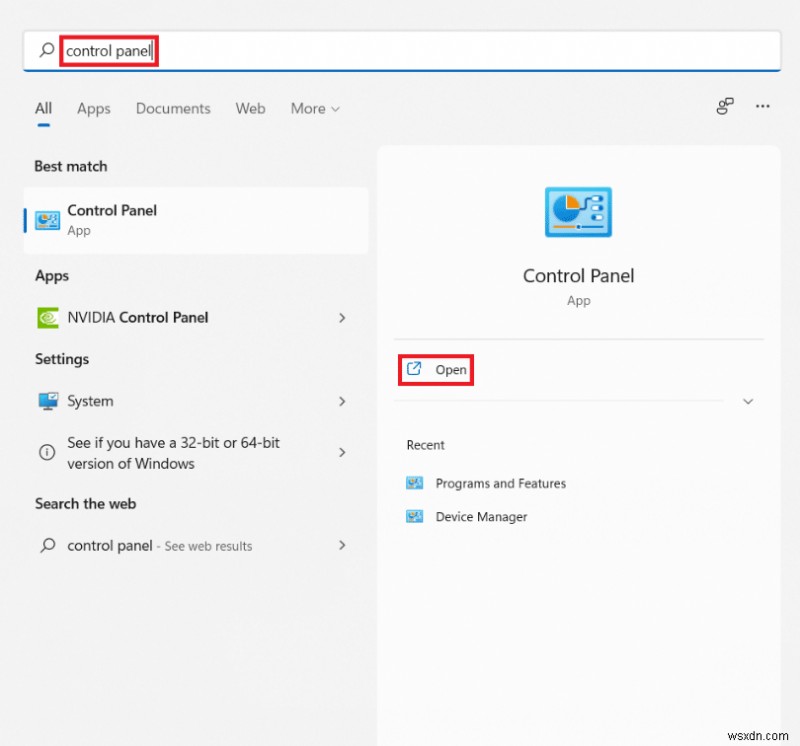Click the info icon beside 32-bit or 64-bit result

click(x=47, y=452)
